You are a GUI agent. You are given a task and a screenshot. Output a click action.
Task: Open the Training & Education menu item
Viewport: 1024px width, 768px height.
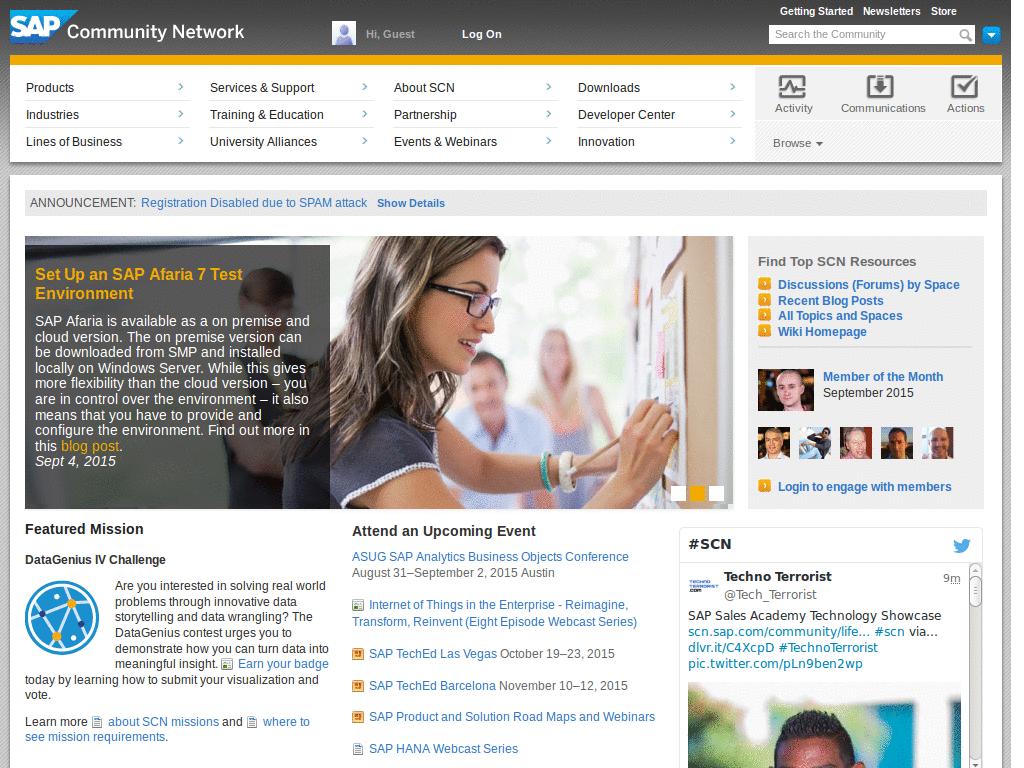(266, 115)
